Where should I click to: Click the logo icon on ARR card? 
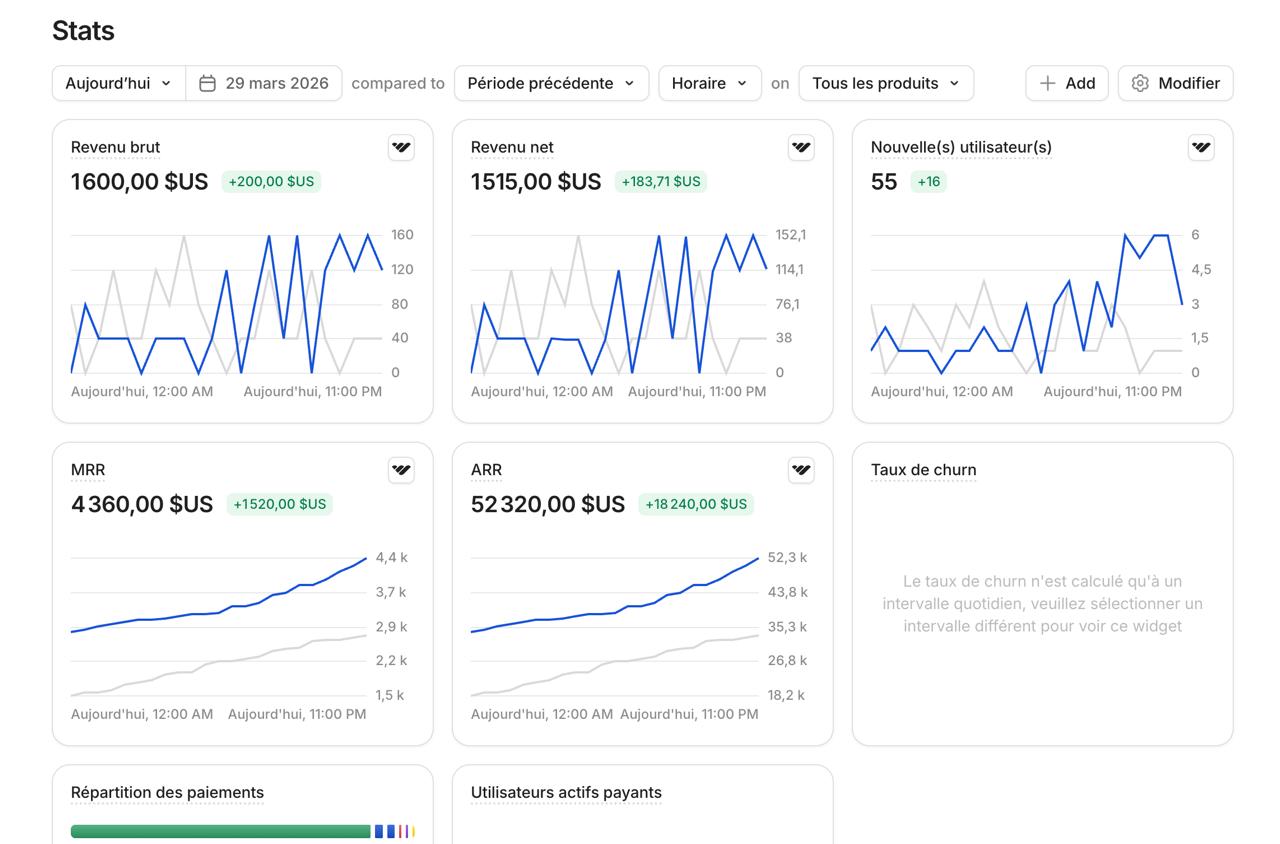click(801, 470)
